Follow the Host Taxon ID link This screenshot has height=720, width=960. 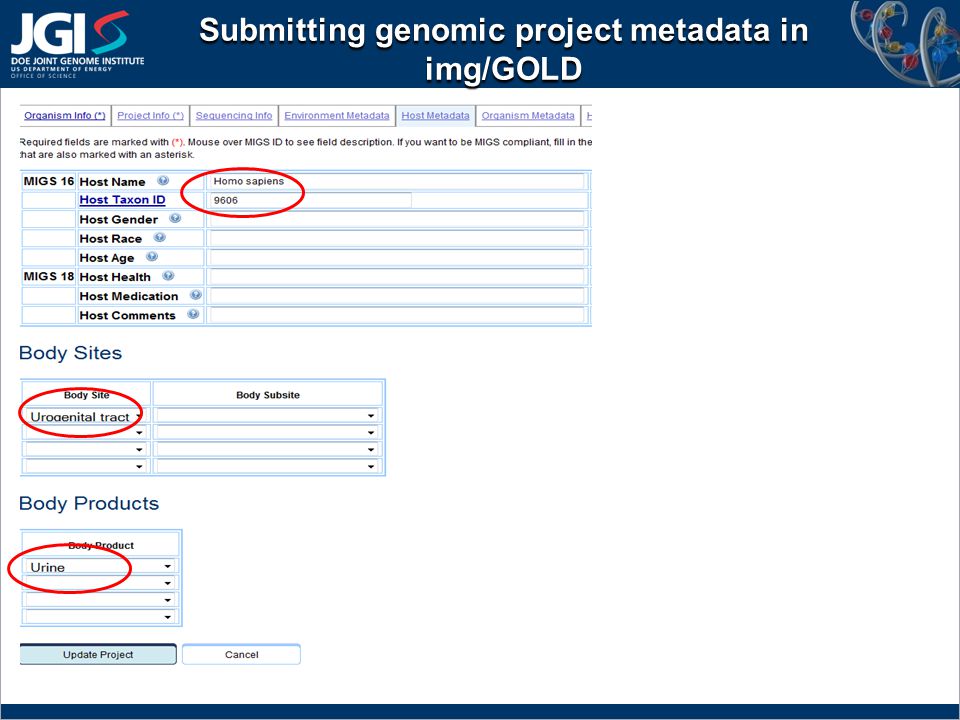pyautogui.click(x=122, y=200)
